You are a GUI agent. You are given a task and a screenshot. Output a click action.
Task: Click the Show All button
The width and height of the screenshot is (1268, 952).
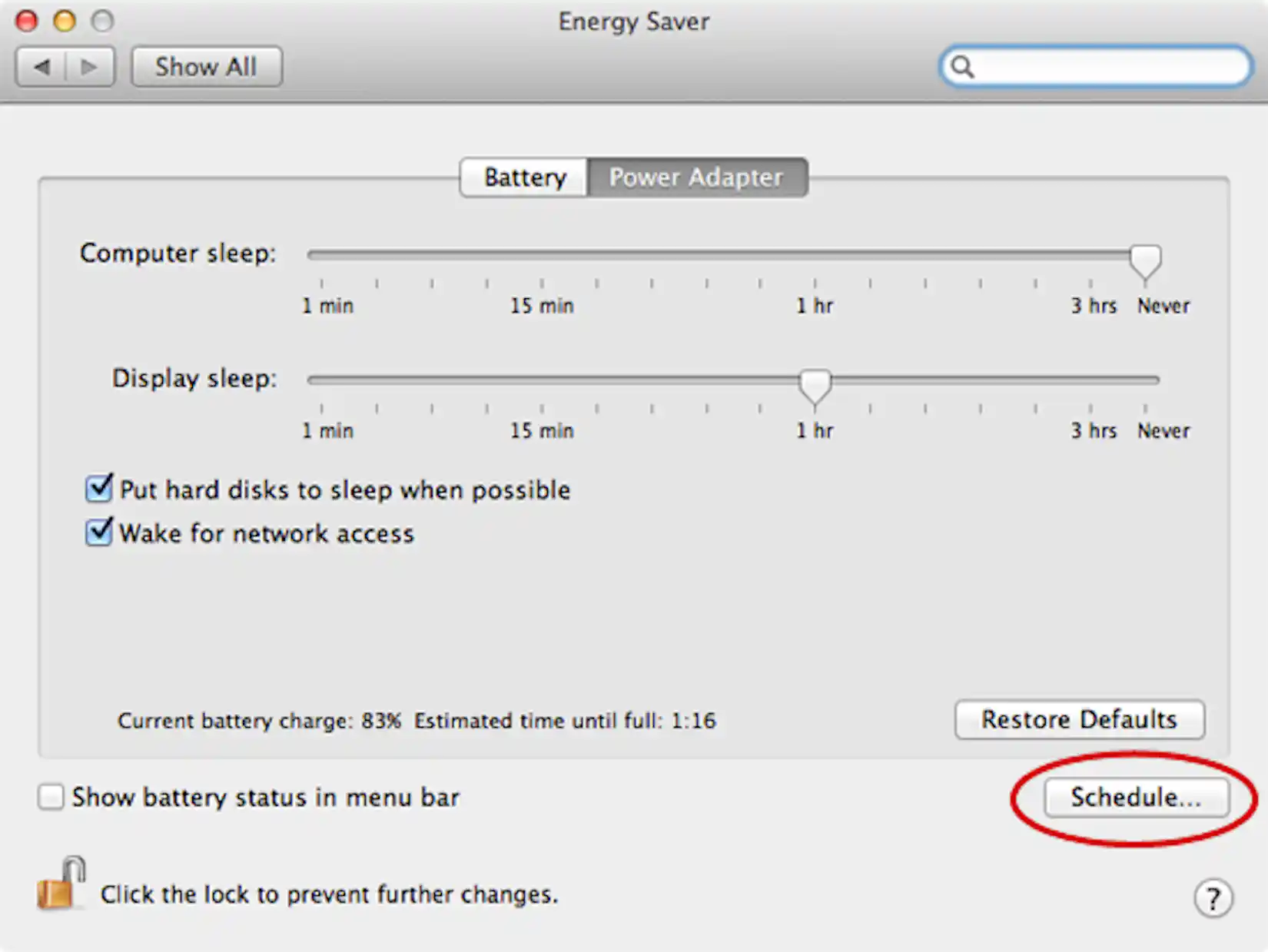(206, 66)
